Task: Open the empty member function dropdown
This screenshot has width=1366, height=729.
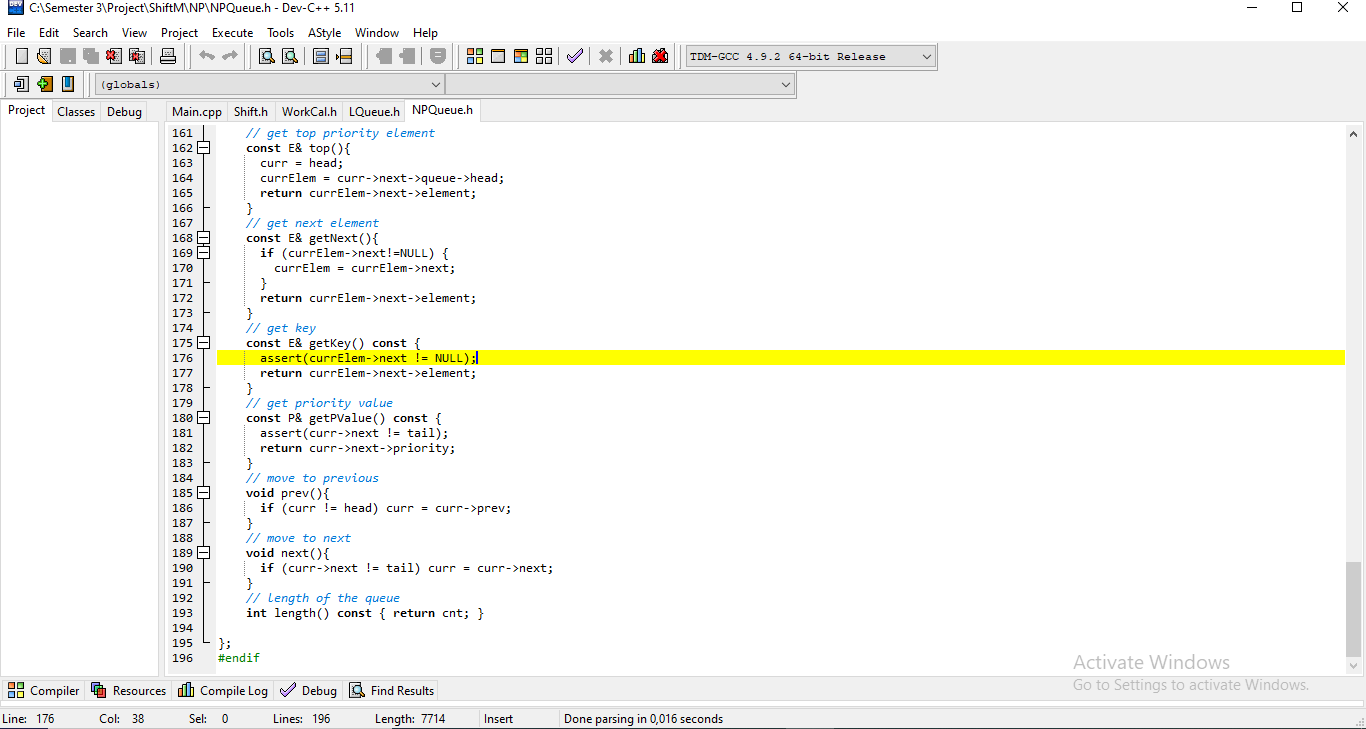Action: [620, 85]
